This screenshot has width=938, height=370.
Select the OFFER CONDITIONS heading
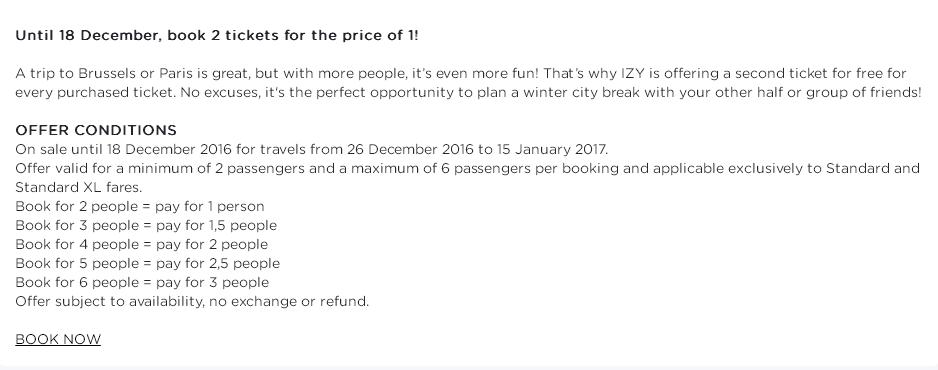pyautogui.click(x=96, y=130)
